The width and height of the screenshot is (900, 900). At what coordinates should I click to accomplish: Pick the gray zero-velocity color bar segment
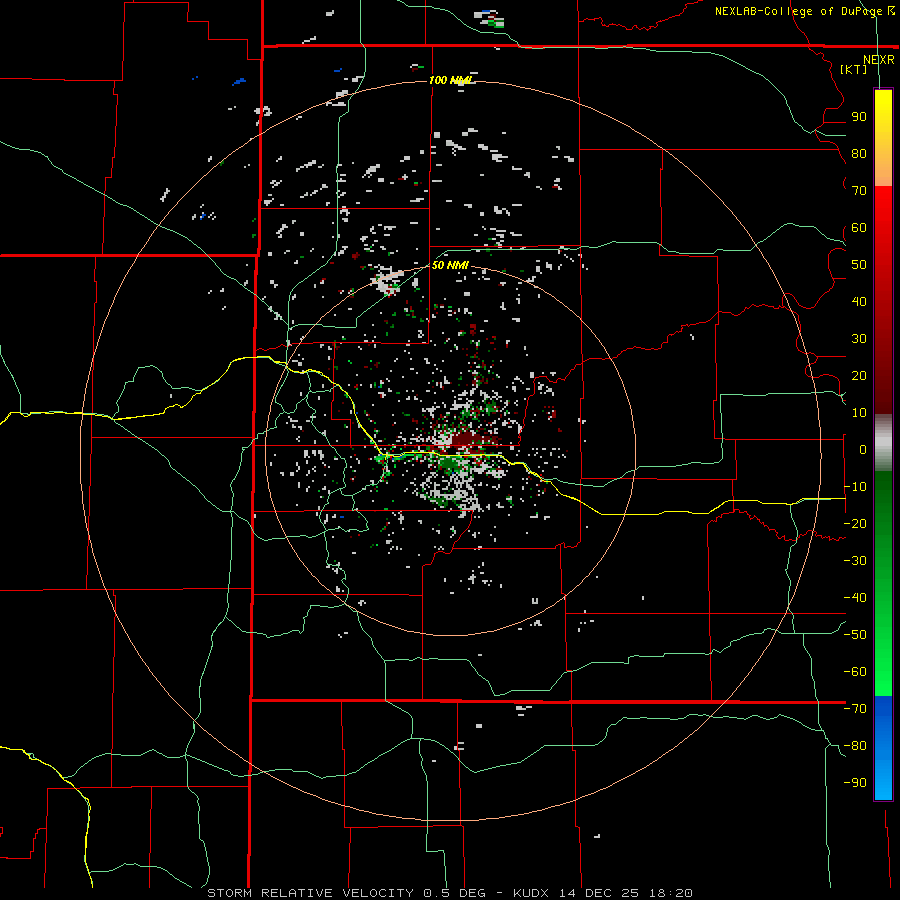(x=883, y=443)
